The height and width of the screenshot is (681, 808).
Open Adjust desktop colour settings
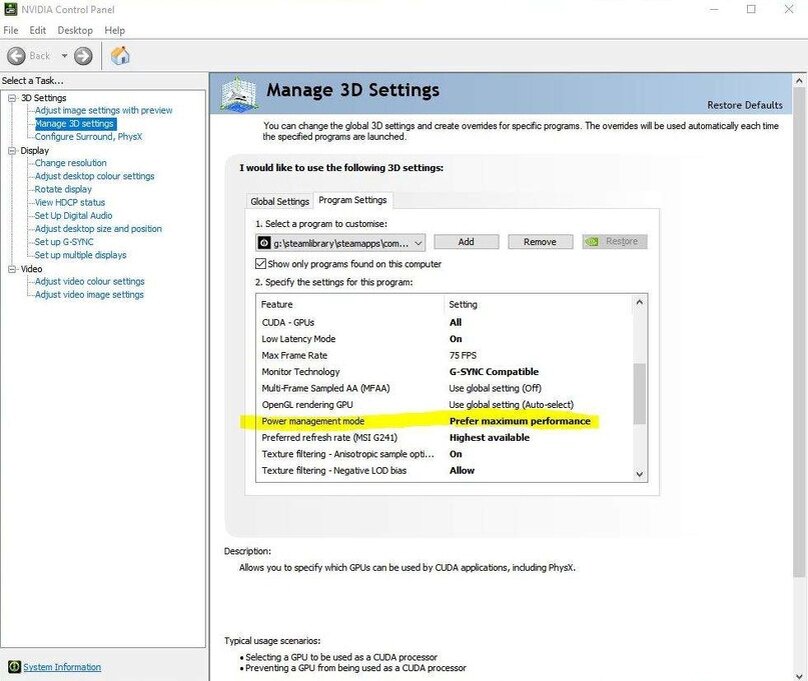click(x=95, y=176)
